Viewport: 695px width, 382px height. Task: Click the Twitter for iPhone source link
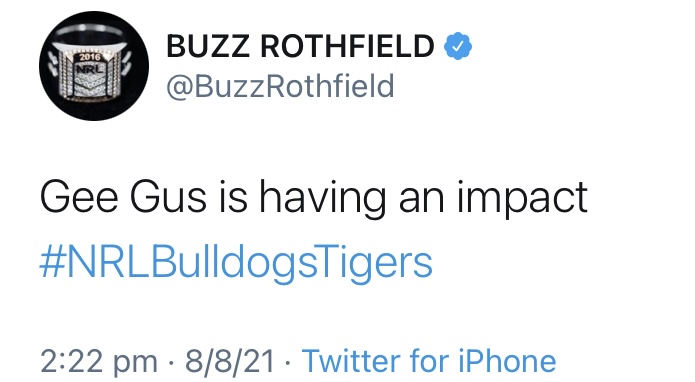429,361
